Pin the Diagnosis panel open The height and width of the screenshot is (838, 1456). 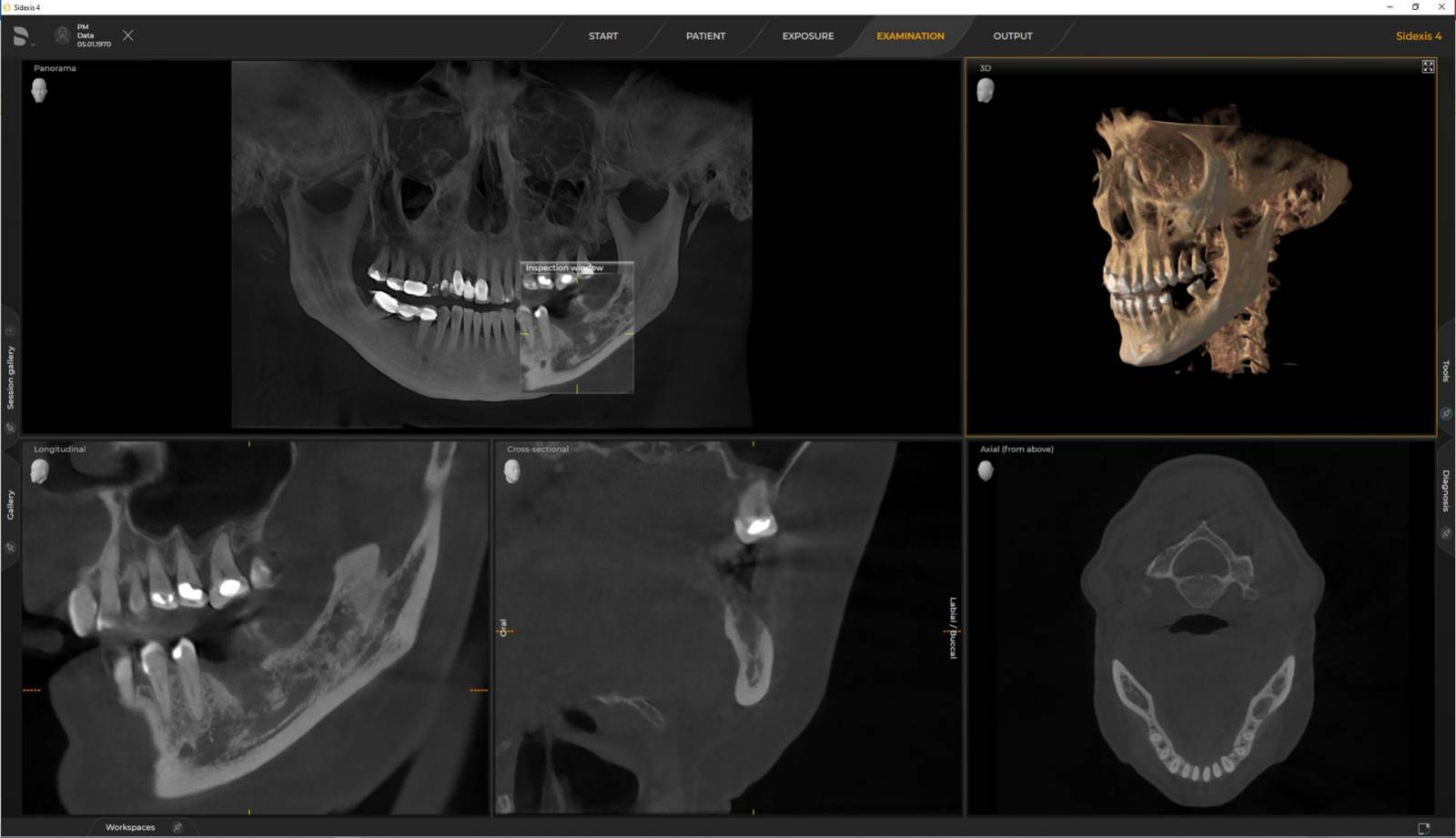[x=1447, y=534]
